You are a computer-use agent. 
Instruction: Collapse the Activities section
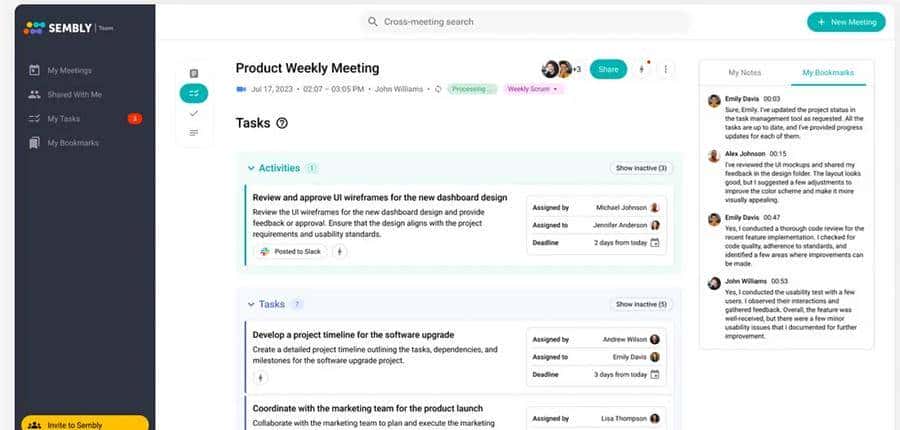coord(250,168)
